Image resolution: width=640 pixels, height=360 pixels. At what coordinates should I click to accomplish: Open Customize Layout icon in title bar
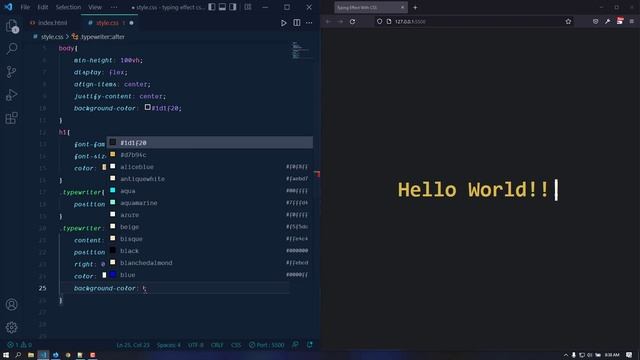pyautogui.click(x=248, y=7)
